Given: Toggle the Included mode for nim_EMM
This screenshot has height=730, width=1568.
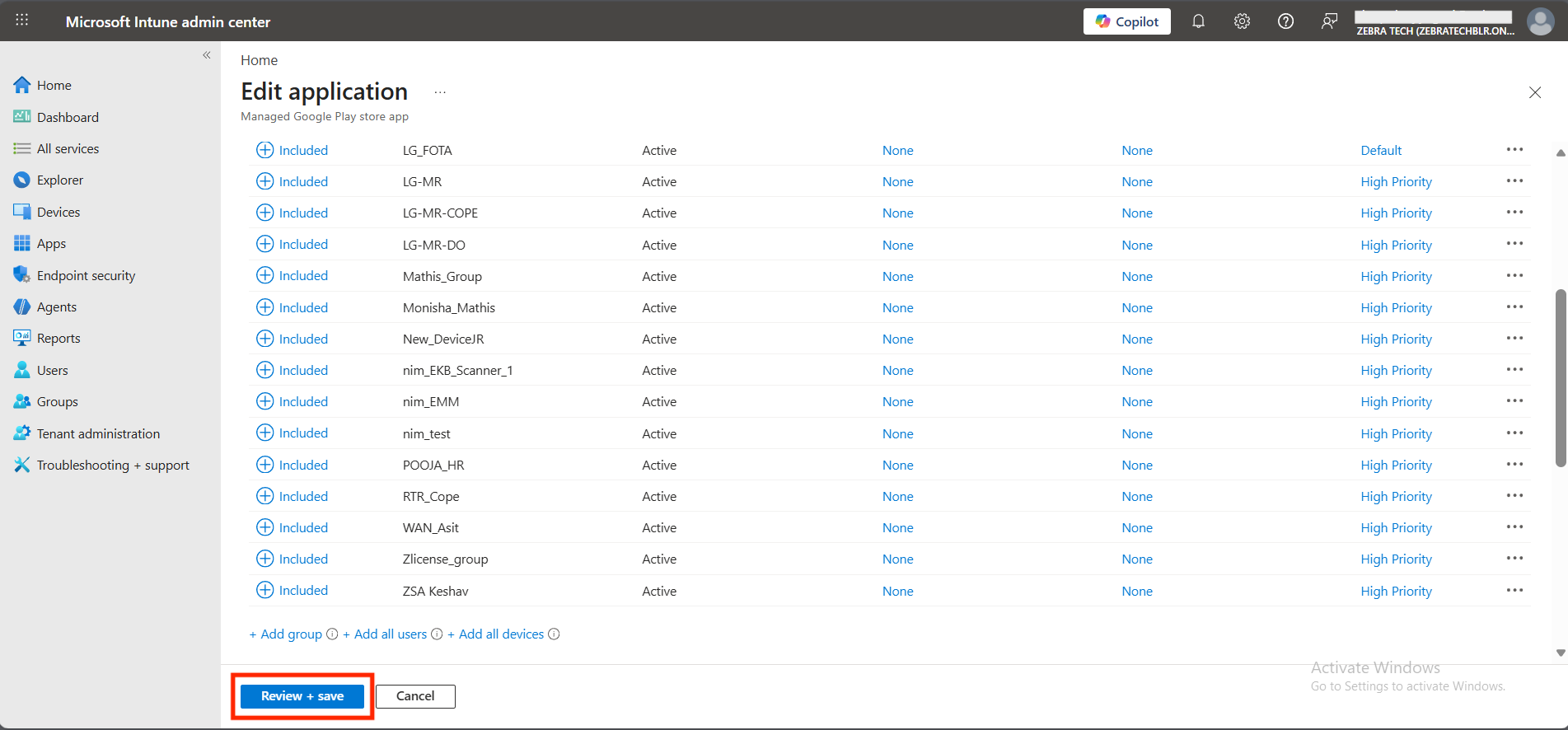Looking at the screenshot, I should pyautogui.click(x=293, y=401).
